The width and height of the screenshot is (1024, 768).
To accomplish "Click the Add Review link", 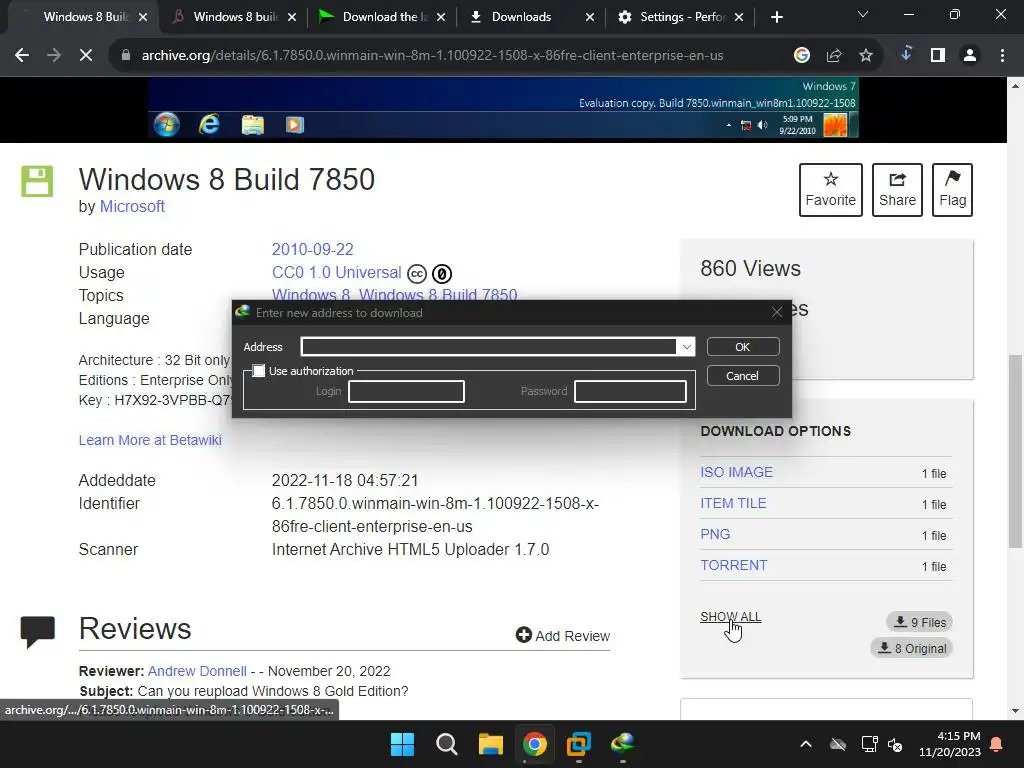I will [x=563, y=635].
